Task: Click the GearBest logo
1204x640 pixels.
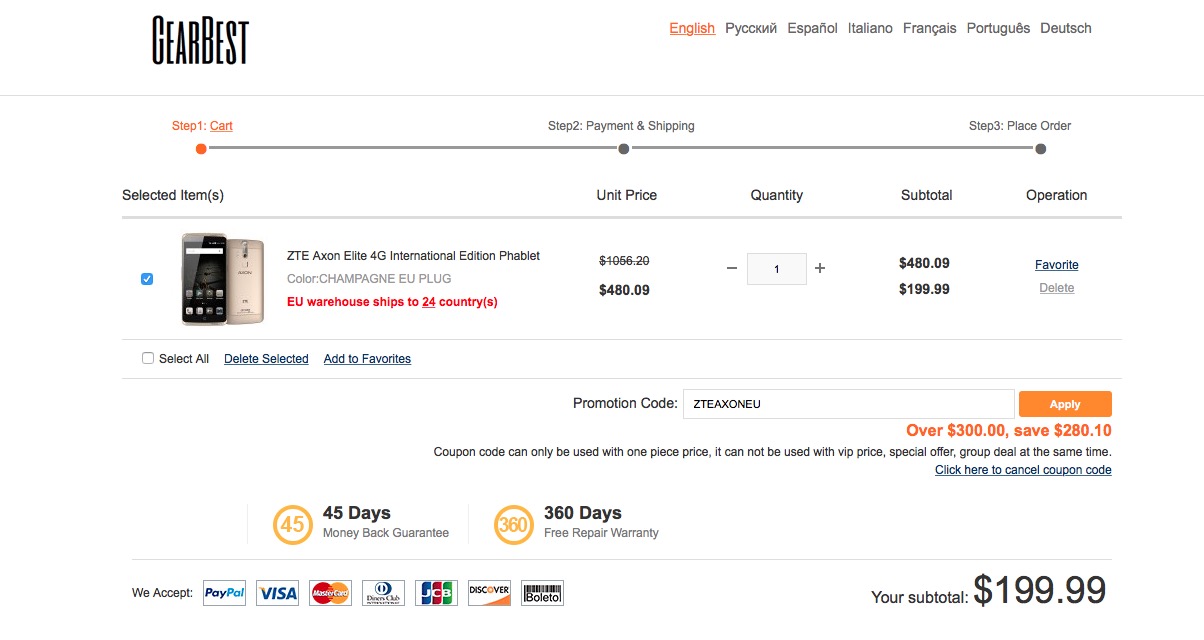Action: [200, 40]
